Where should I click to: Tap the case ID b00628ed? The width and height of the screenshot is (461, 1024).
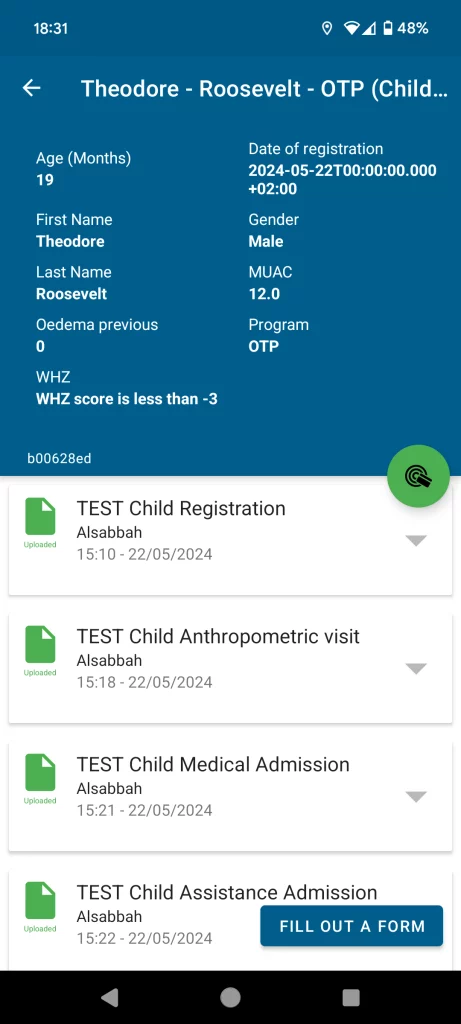(59, 458)
